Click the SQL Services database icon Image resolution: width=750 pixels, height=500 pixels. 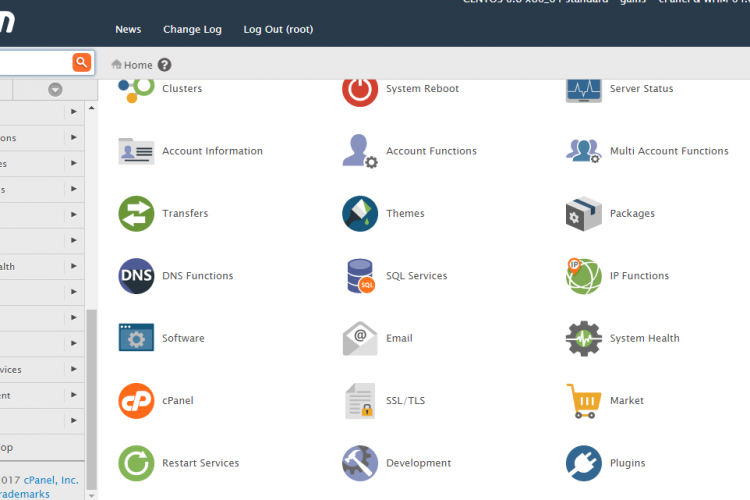[x=360, y=276]
